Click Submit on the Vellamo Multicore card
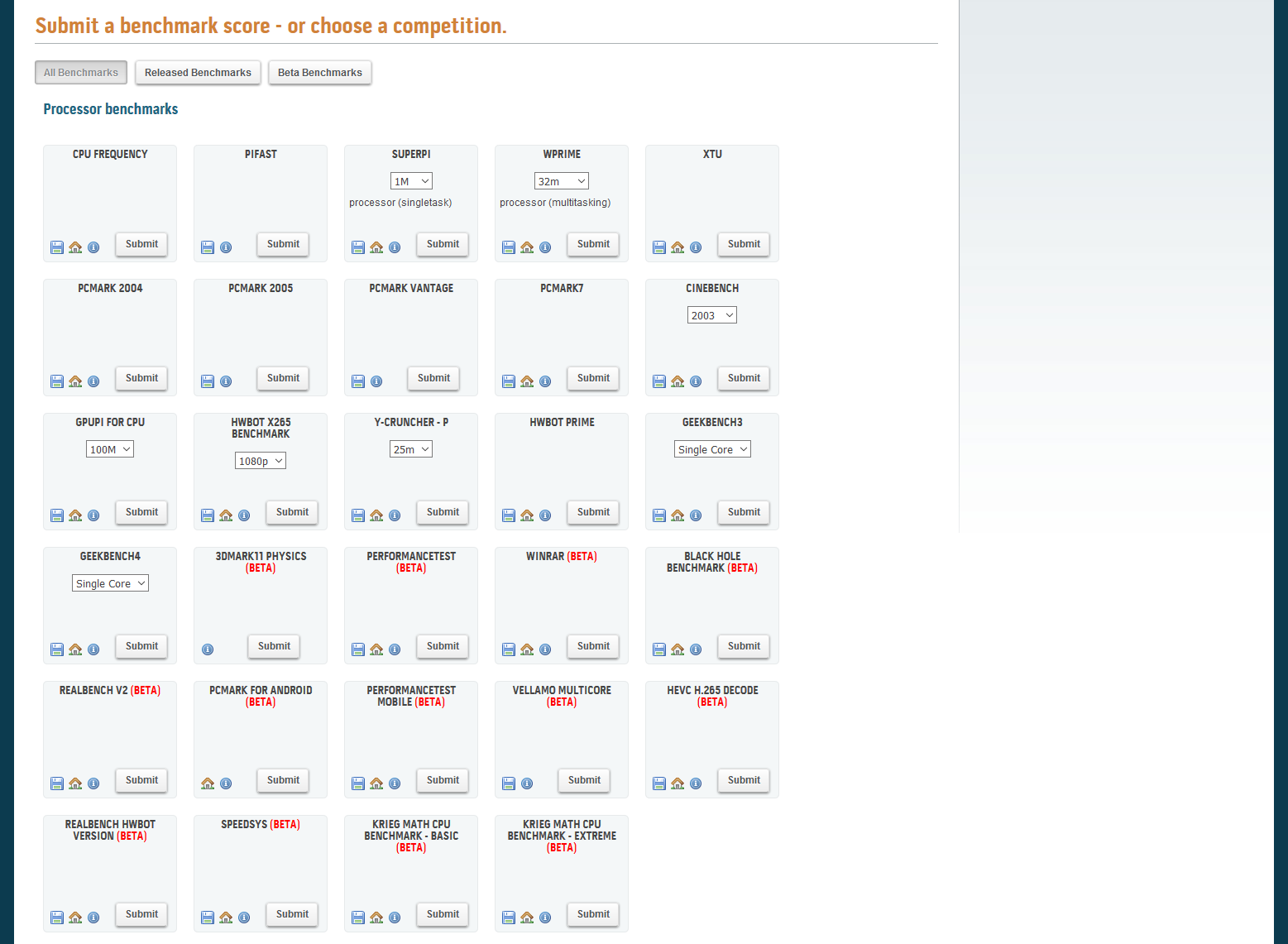Viewport: 1288px width, 944px height. click(584, 780)
